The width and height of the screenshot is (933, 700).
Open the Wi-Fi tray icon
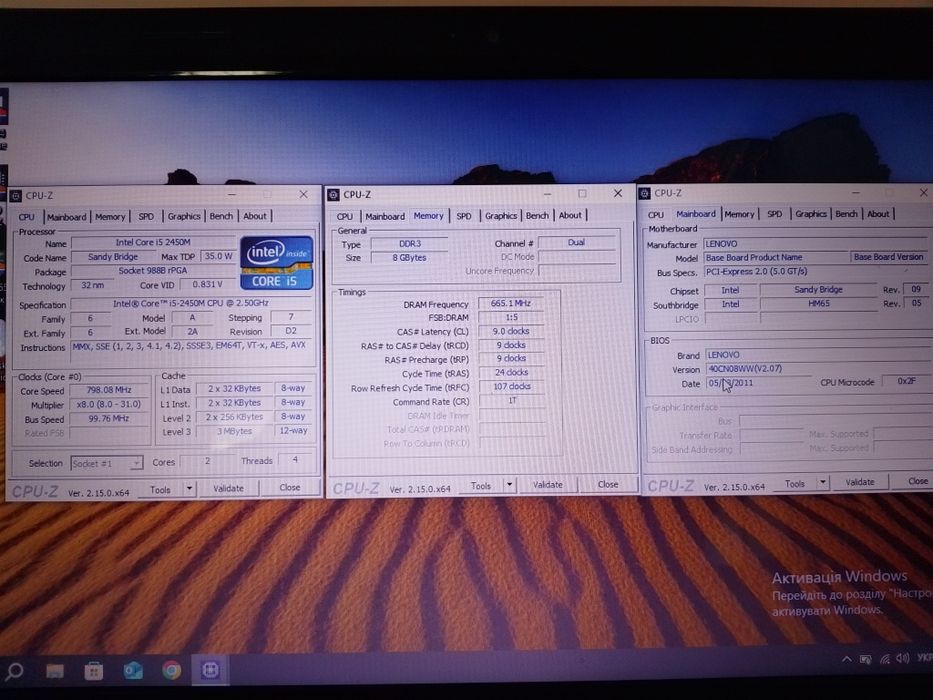point(885,658)
